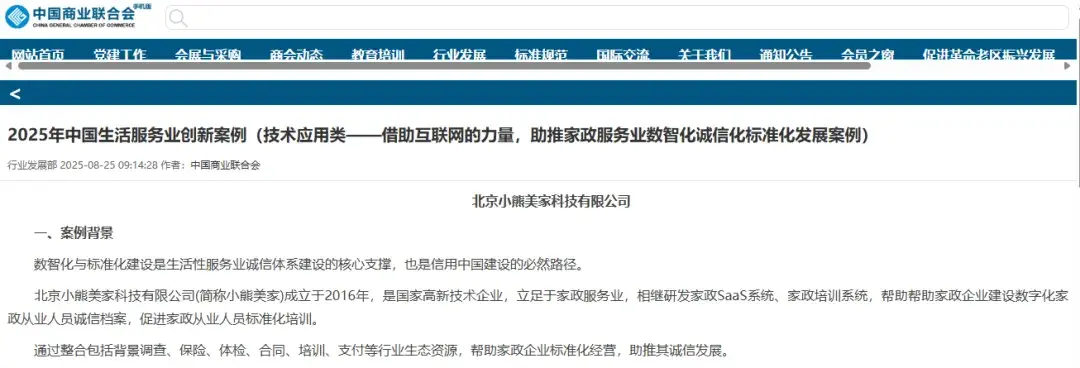Click the magnifier search icon
This screenshot has height=368, width=1080.
(178, 18)
